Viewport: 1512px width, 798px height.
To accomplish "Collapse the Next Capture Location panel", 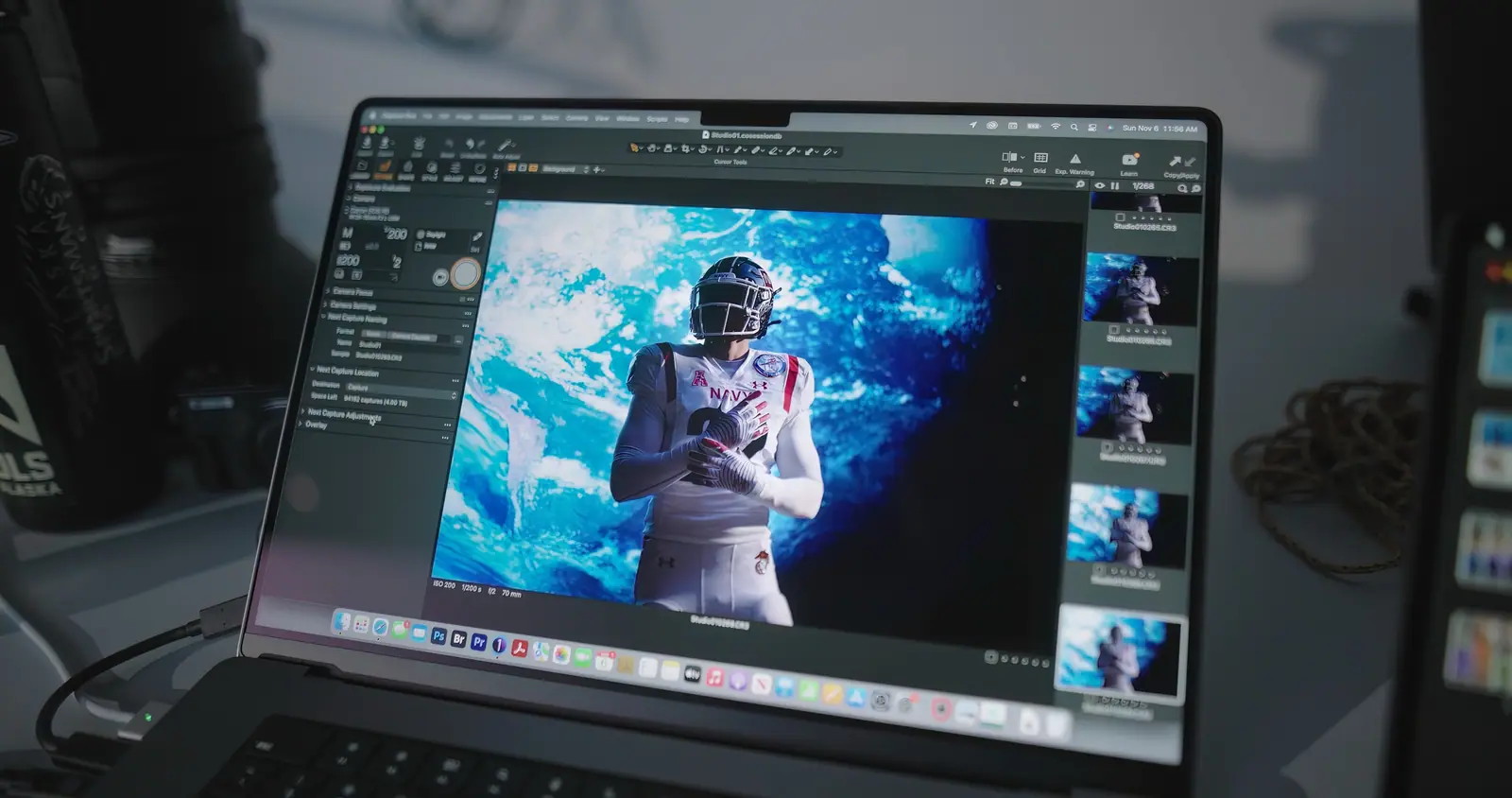I will point(313,369).
